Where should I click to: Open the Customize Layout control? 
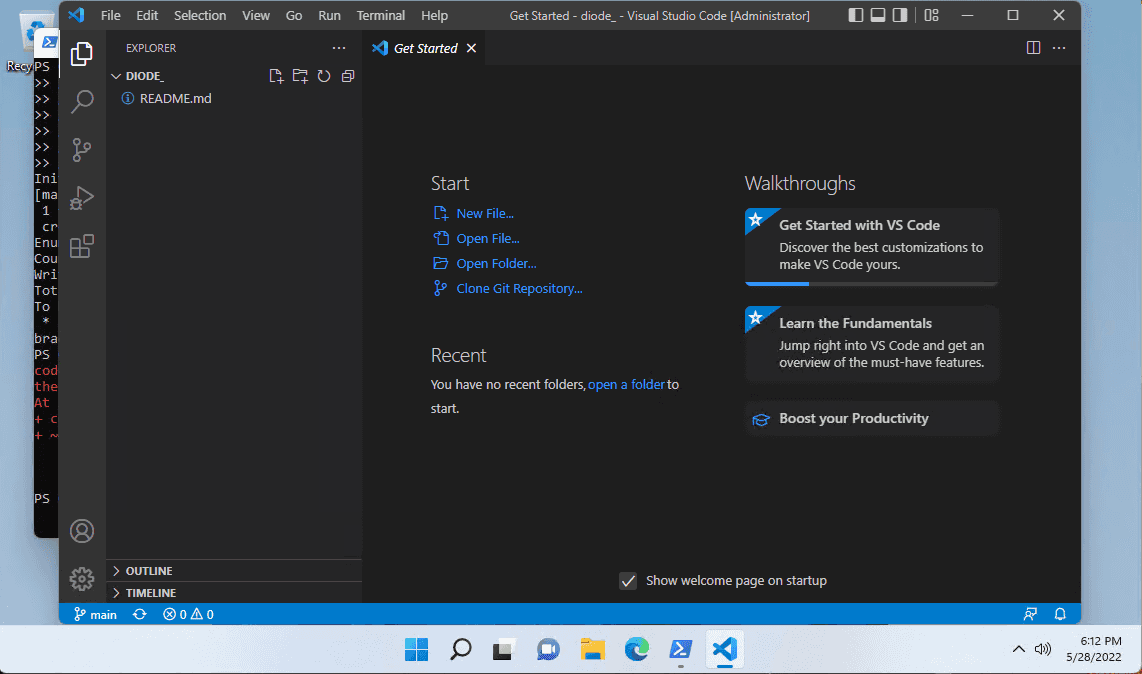(x=932, y=15)
